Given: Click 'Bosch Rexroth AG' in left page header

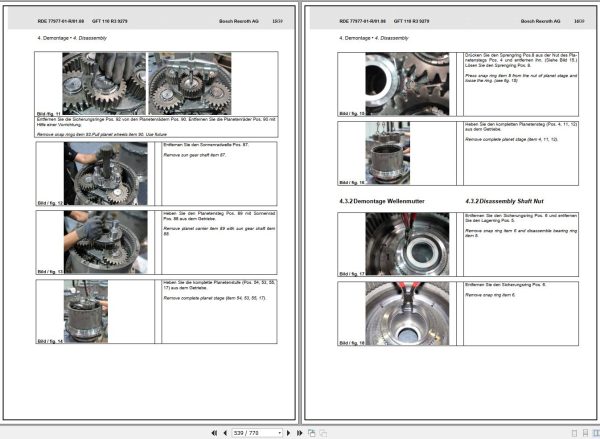Looking at the screenshot, I should pos(238,21).
